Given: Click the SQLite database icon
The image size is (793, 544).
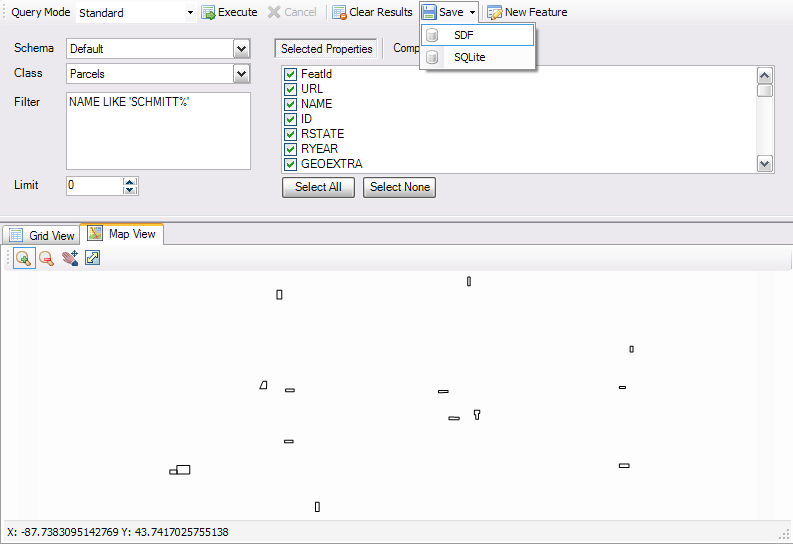Looking at the screenshot, I should tap(432, 57).
